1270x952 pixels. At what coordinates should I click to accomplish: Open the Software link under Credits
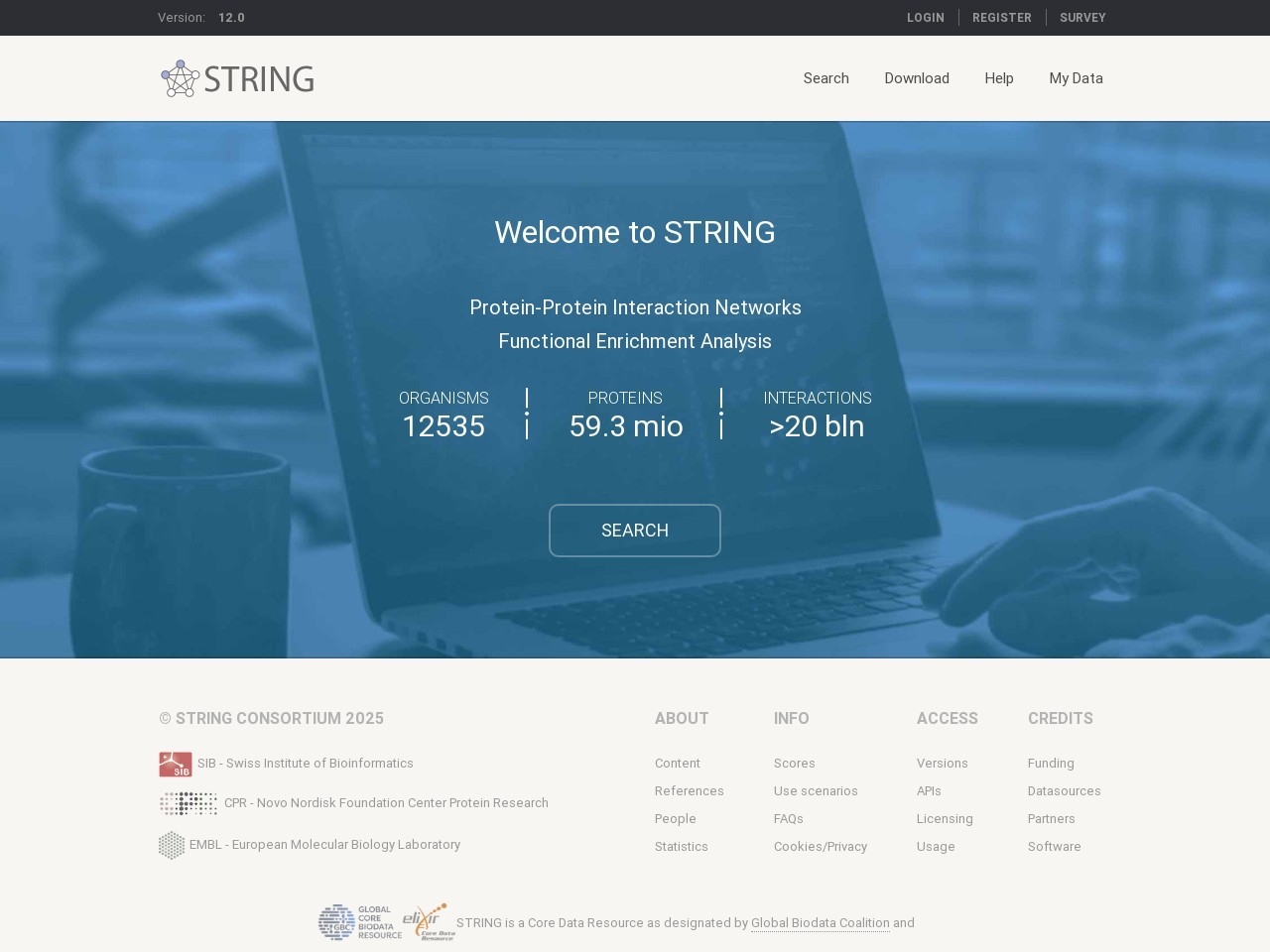pyautogui.click(x=1055, y=847)
